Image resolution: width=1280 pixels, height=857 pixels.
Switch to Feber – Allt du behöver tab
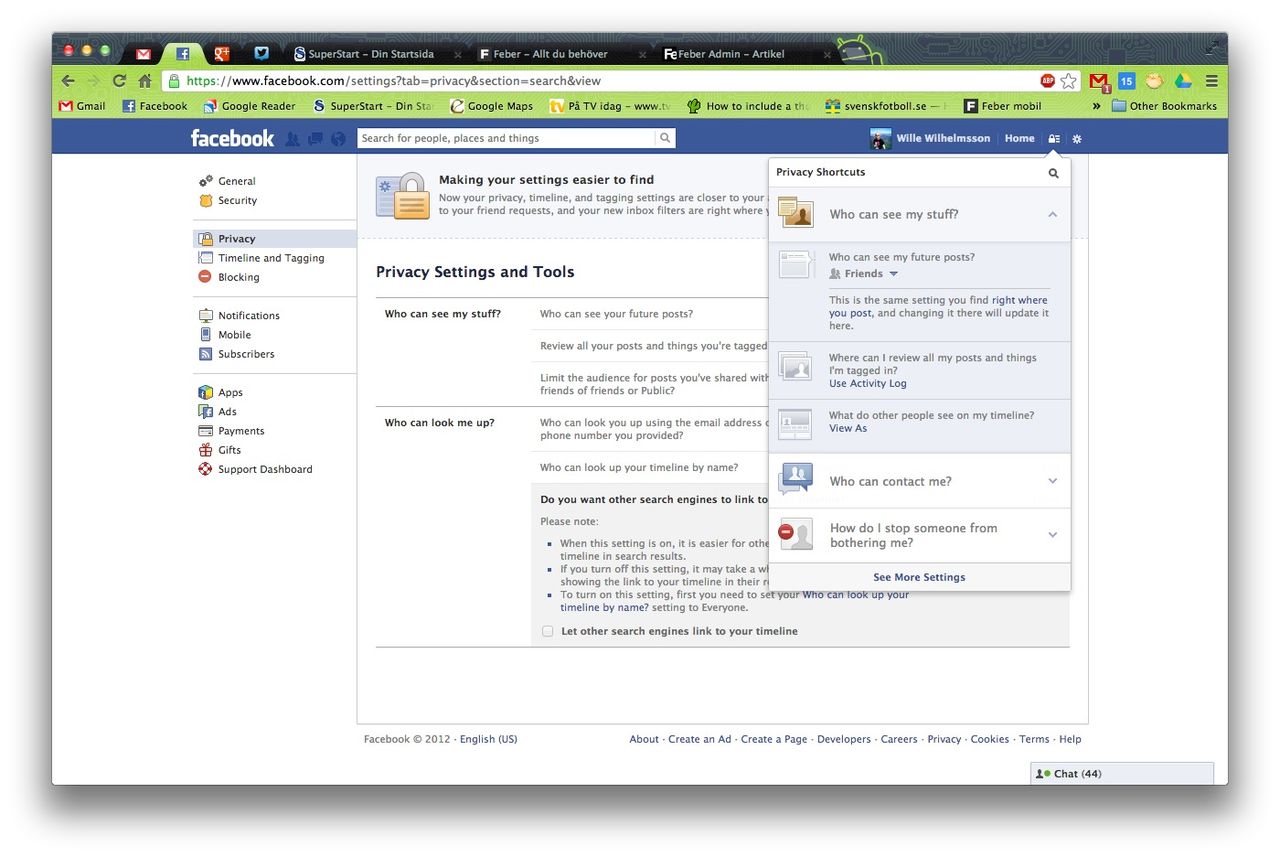coord(563,54)
